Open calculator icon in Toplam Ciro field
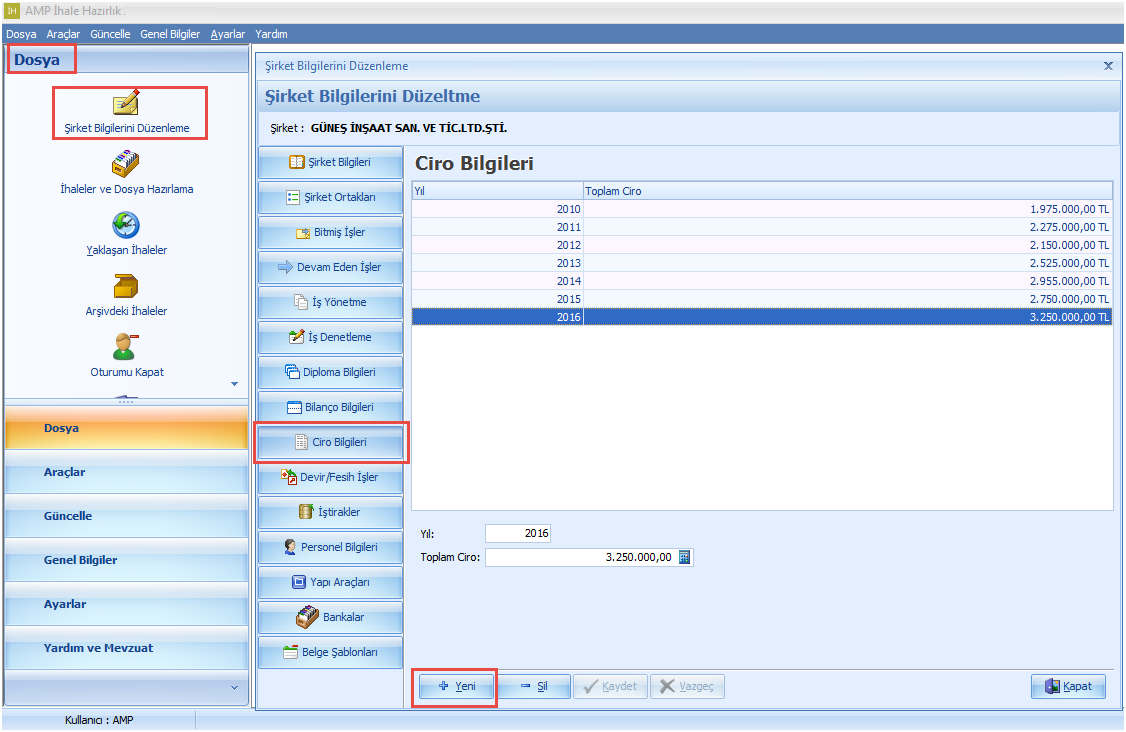This screenshot has width=1126, height=732. tap(685, 558)
